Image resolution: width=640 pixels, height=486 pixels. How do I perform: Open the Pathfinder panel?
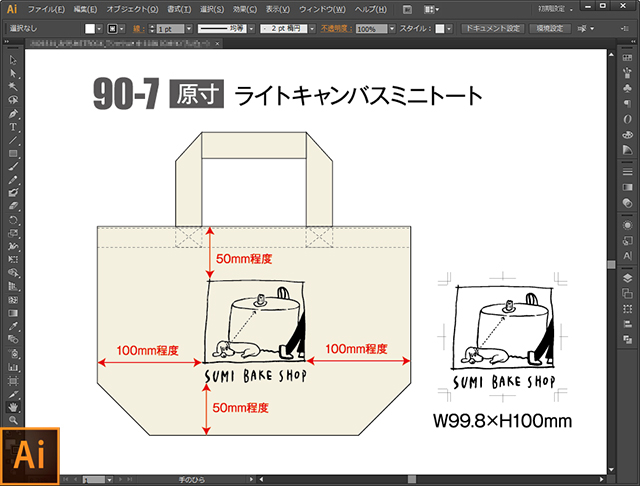click(x=627, y=340)
